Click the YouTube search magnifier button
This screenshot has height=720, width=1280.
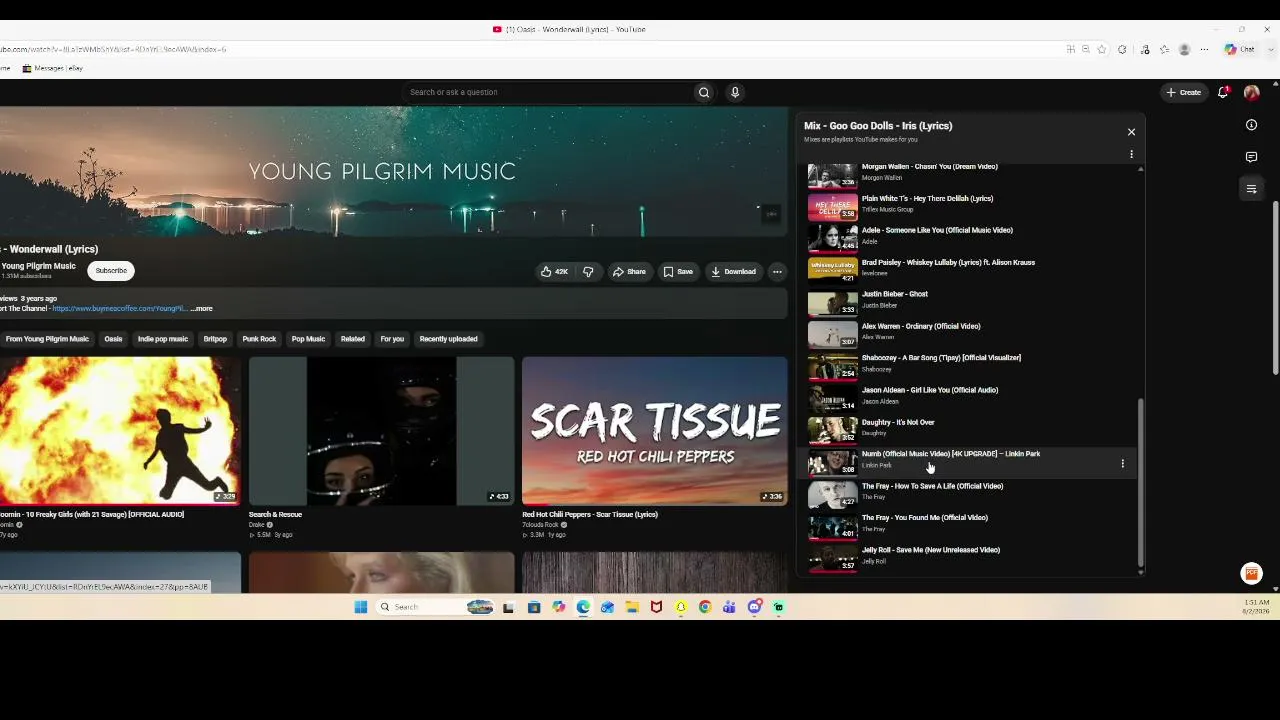click(x=704, y=92)
